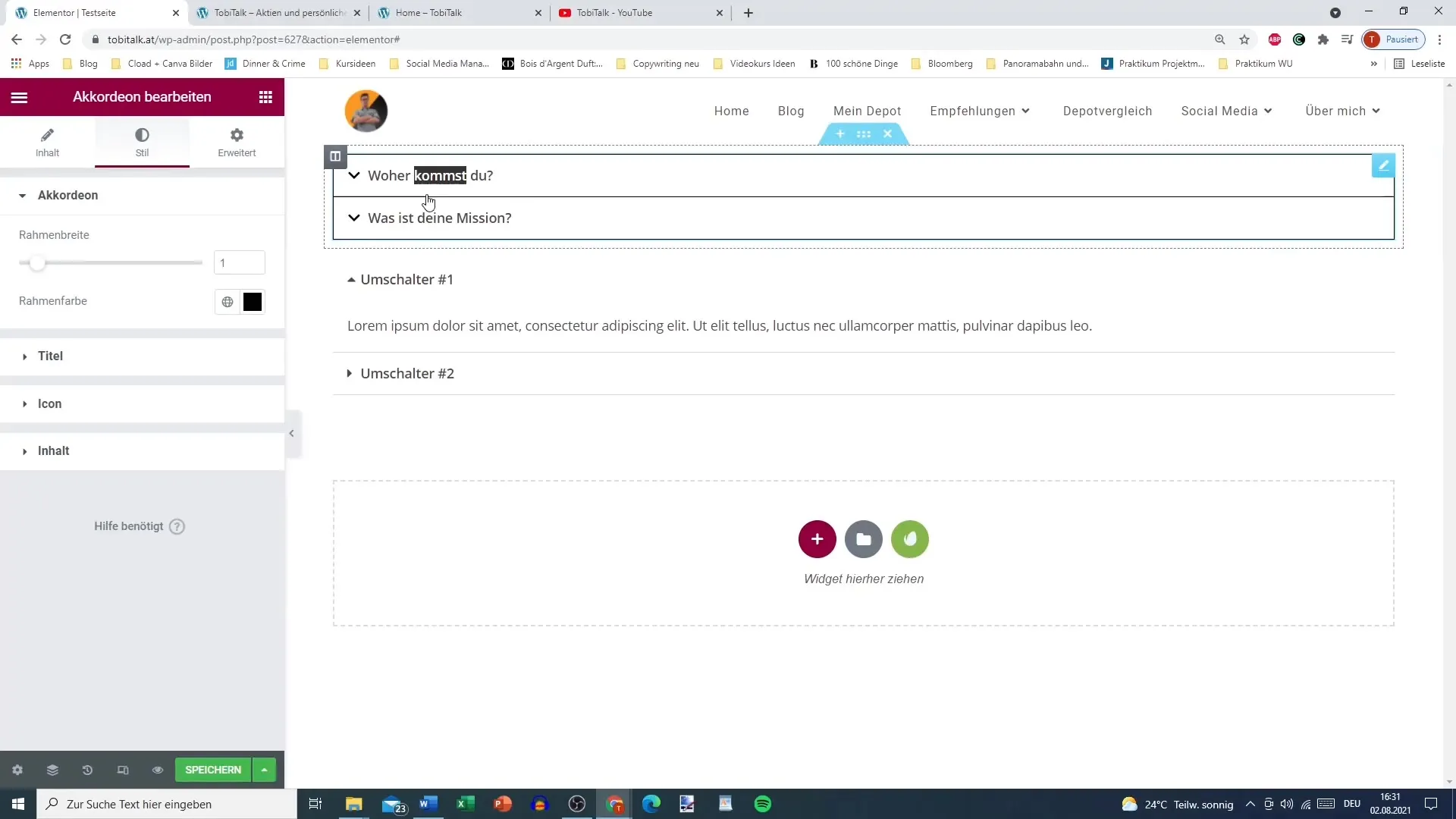
Task: Bookmark this page with the star
Action: point(1244,39)
